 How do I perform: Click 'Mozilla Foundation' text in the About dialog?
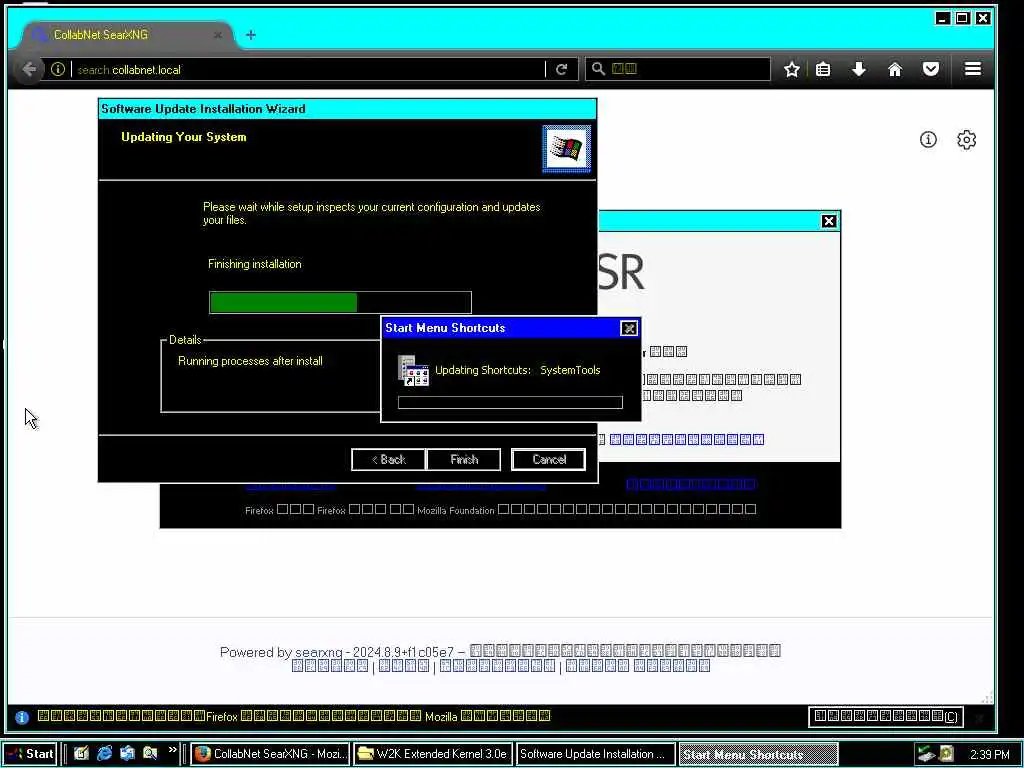pyautogui.click(x=456, y=510)
